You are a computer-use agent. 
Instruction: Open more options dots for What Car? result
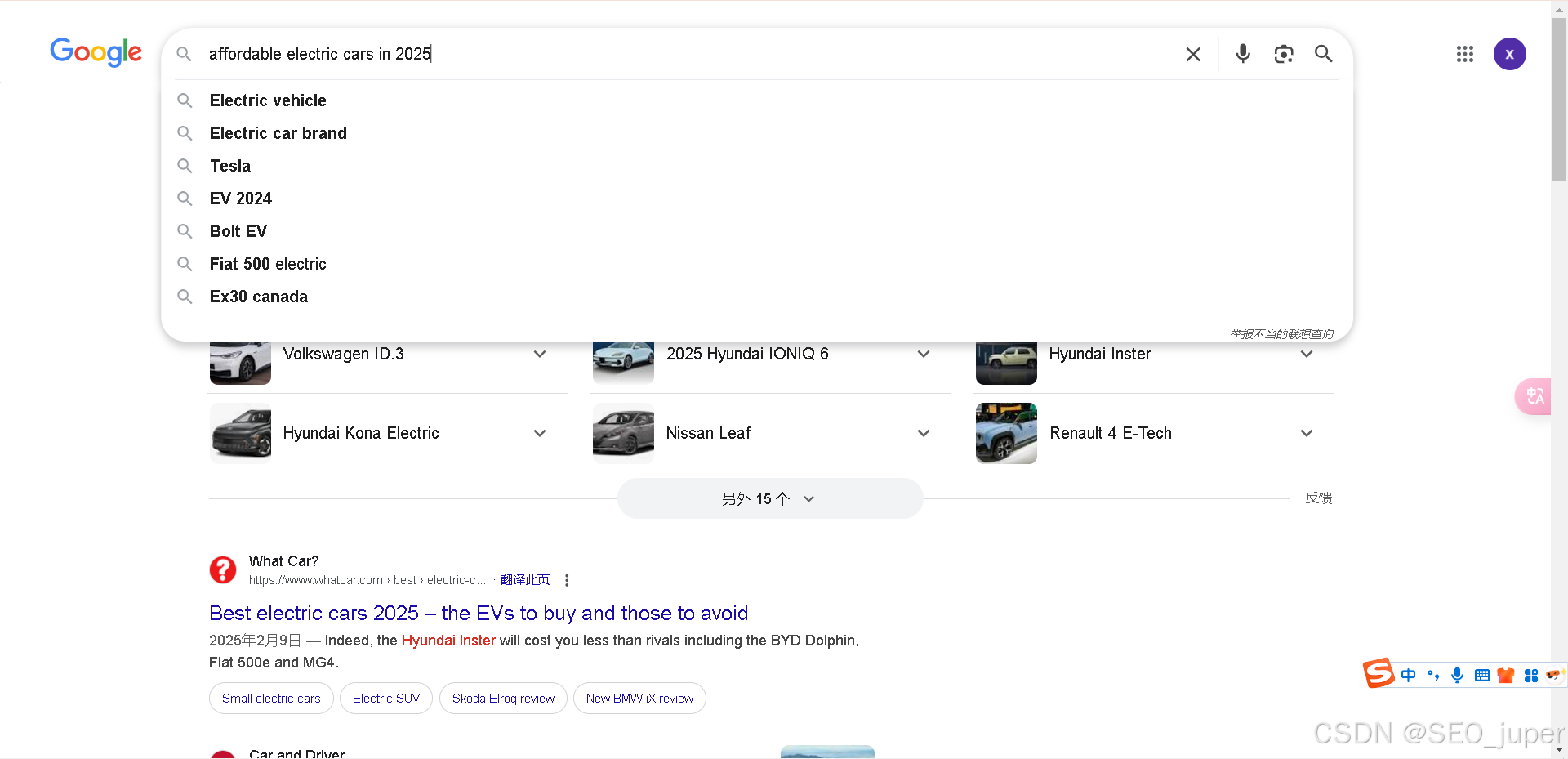(x=567, y=580)
